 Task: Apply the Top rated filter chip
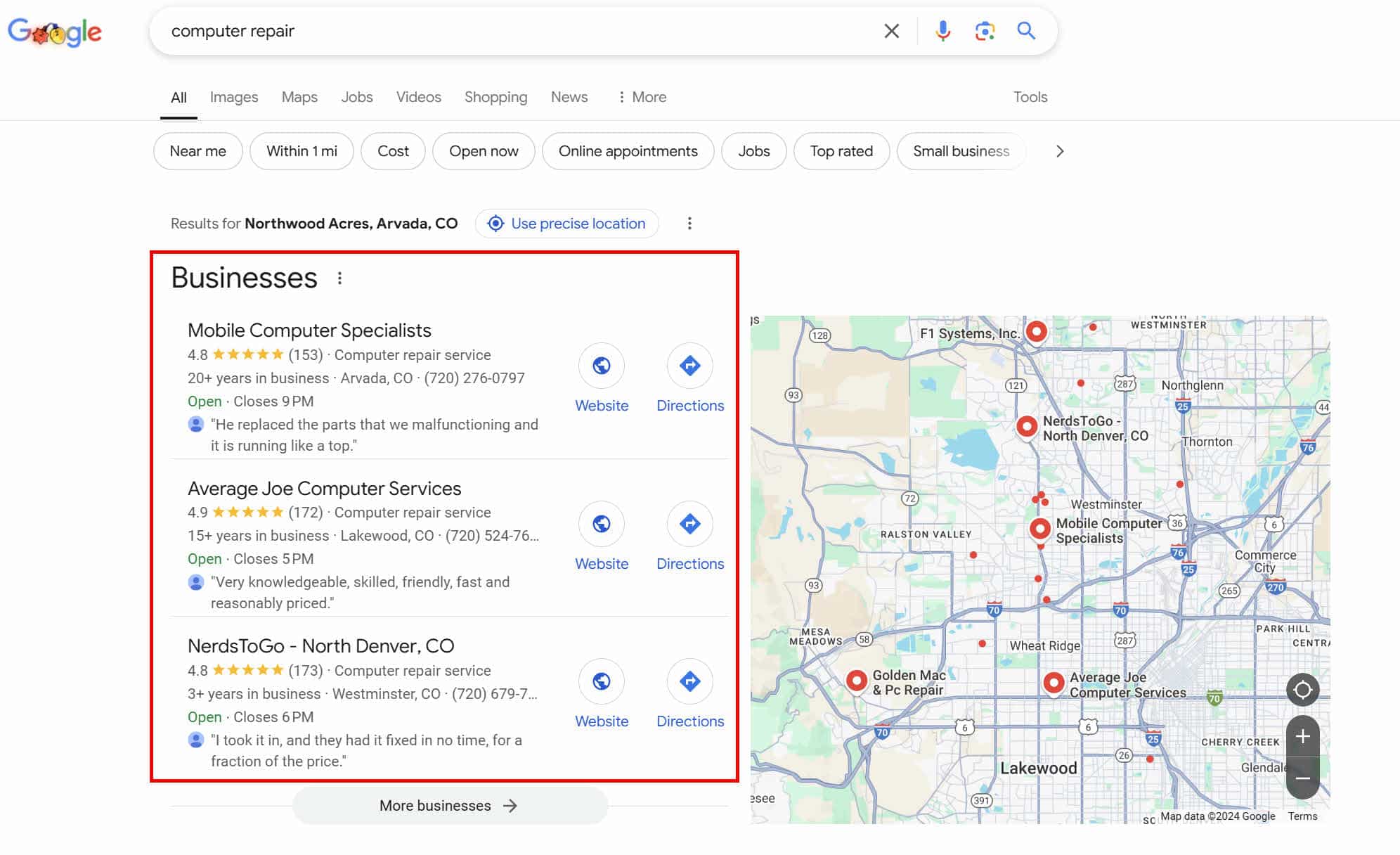click(x=841, y=151)
